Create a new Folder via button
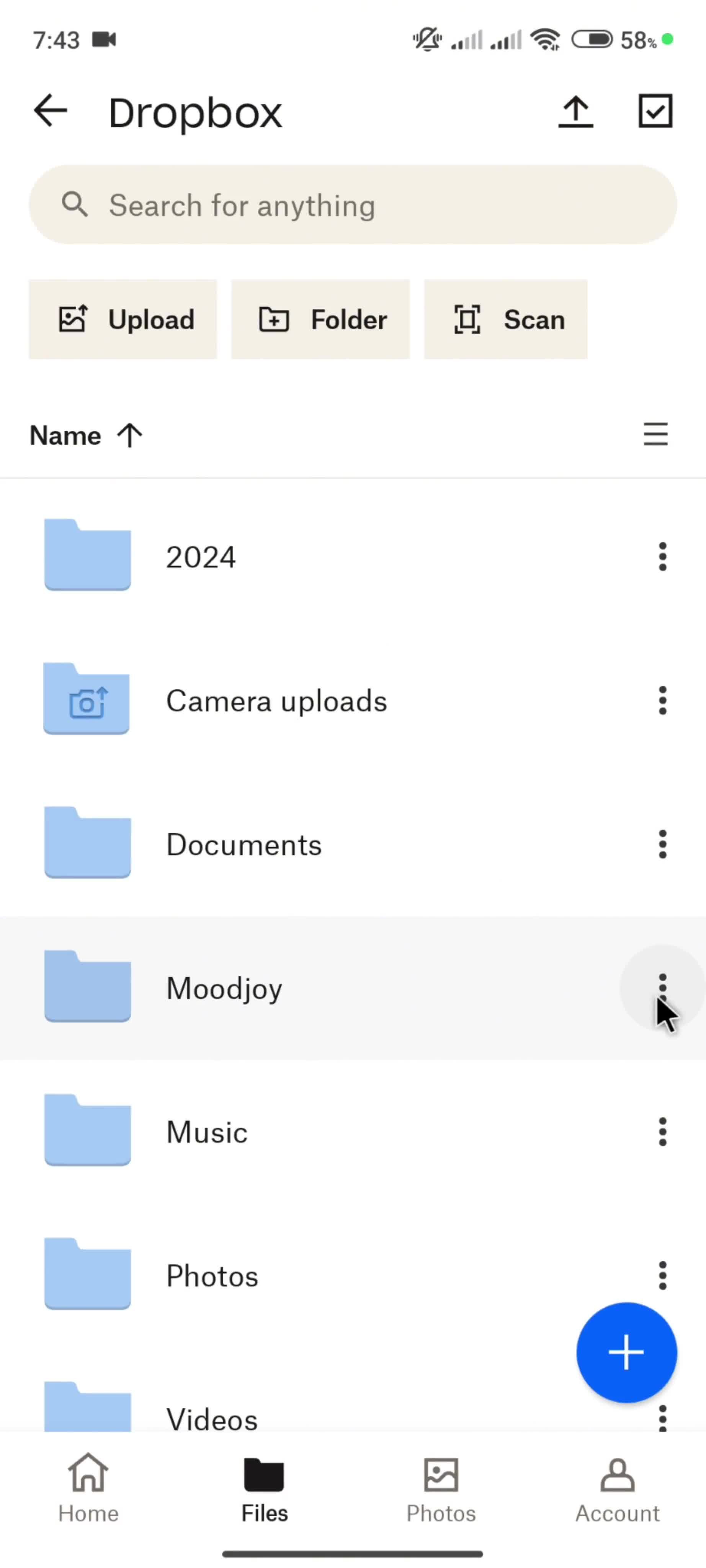This screenshot has width=706, height=1568. click(x=321, y=320)
